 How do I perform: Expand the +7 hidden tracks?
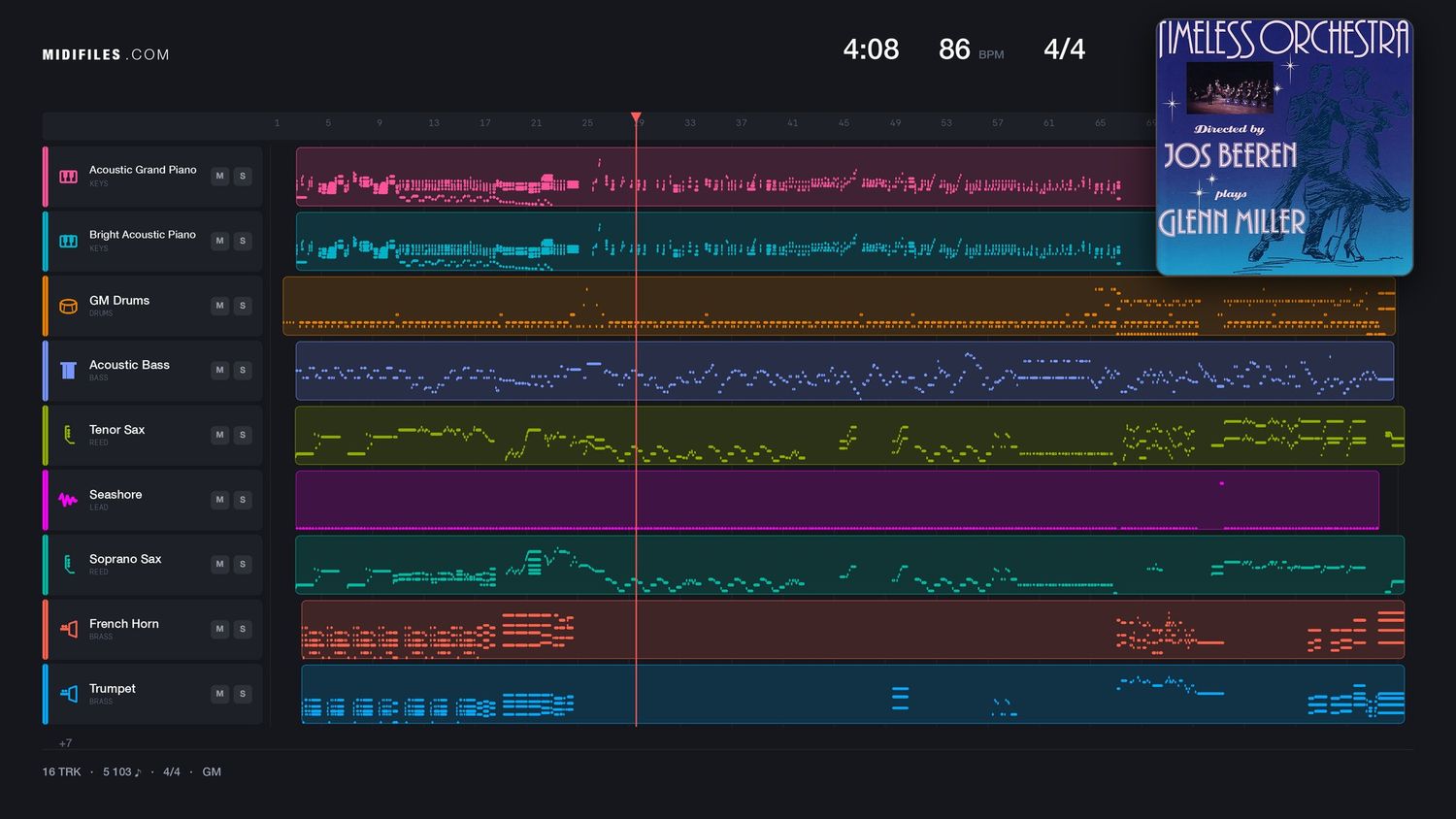(x=65, y=743)
